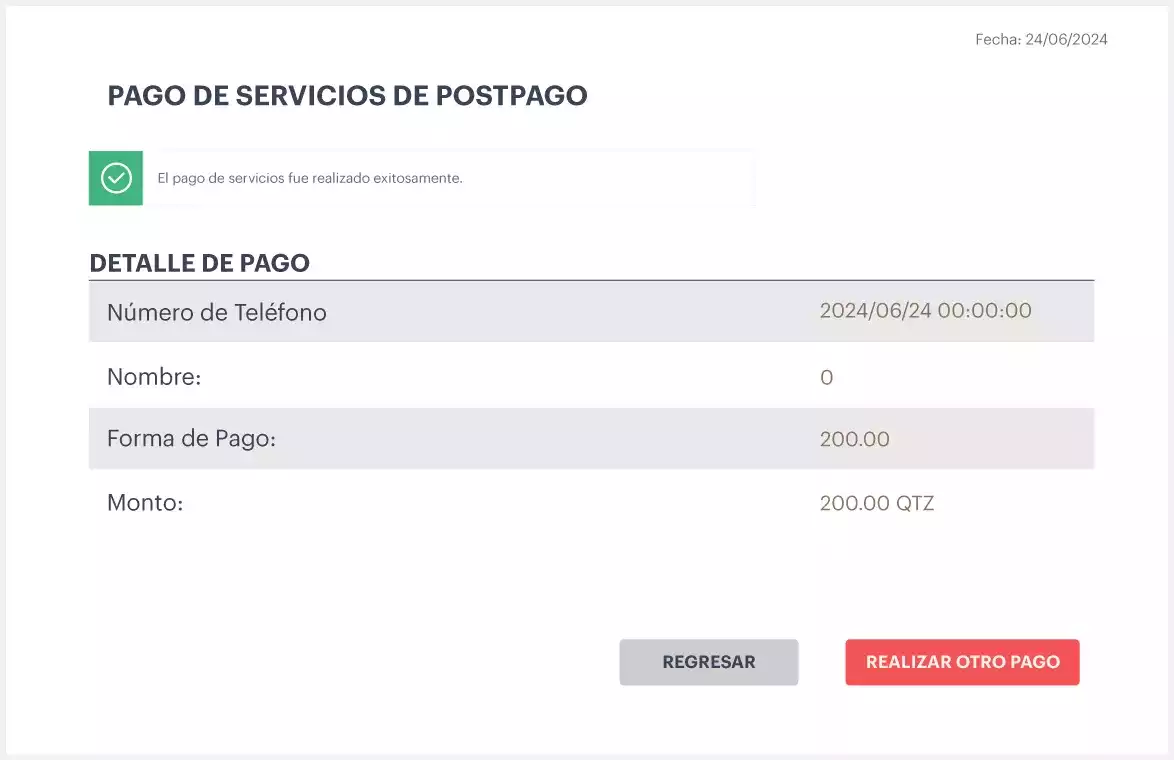Click the REALIZAR OTRO PAGO button
Image resolution: width=1174 pixels, height=760 pixels.
[962, 662]
